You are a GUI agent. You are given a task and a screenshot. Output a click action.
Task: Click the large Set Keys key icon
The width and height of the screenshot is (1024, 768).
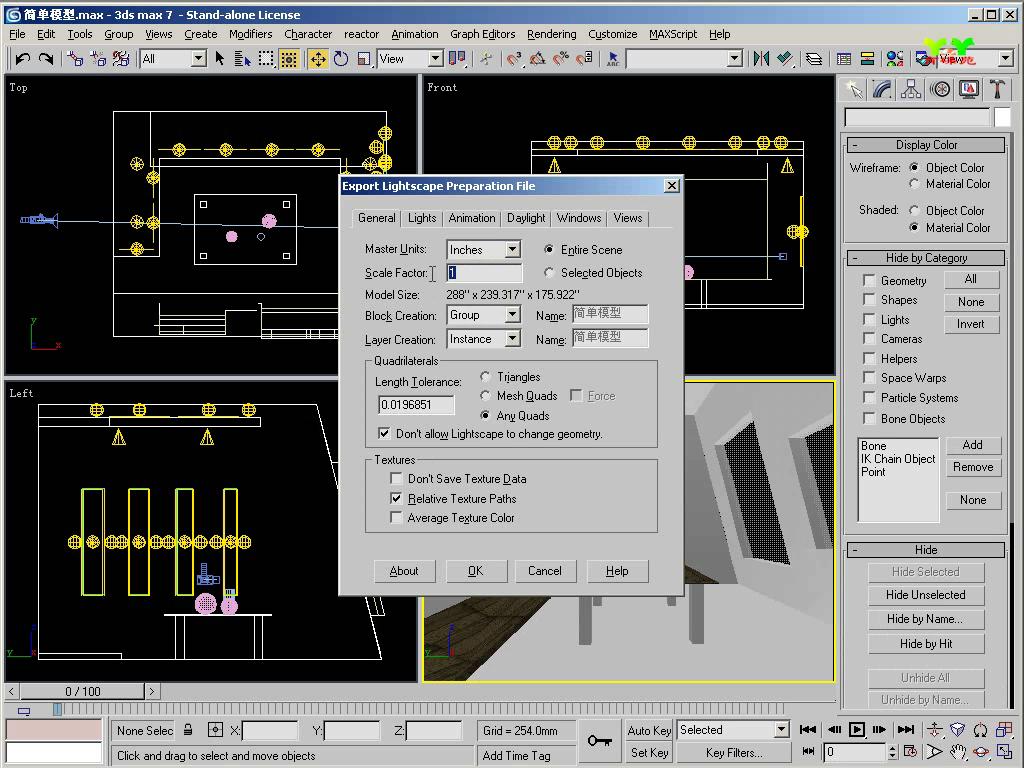click(x=600, y=741)
